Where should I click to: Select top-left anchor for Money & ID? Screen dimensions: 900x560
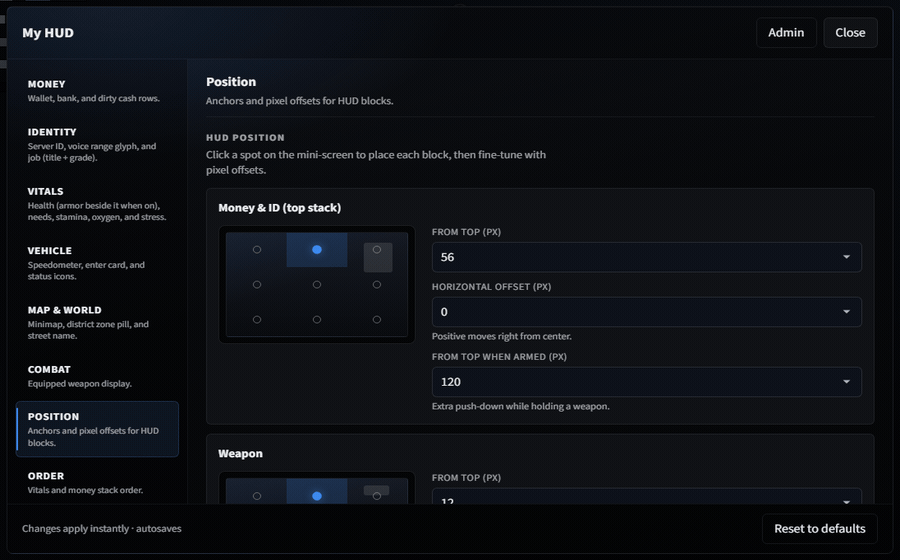257,250
